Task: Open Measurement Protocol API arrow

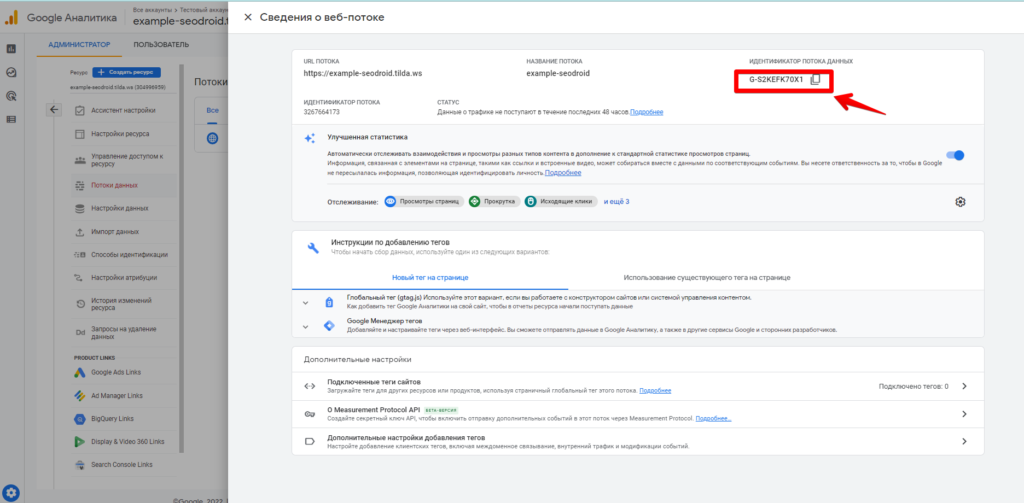Action: 964,414
